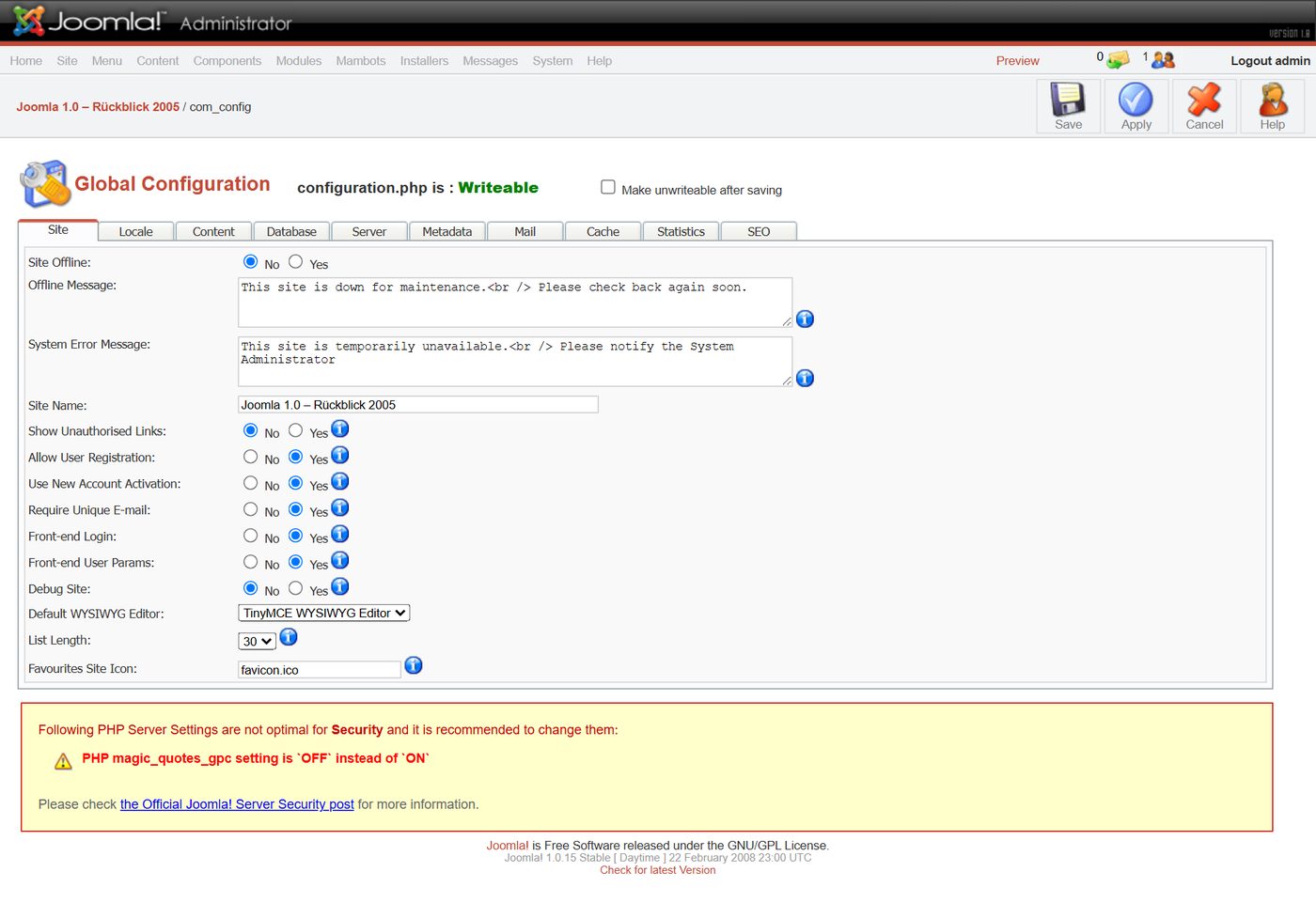
Task: Click the Preview link
Action: [x=1018, y=61]
